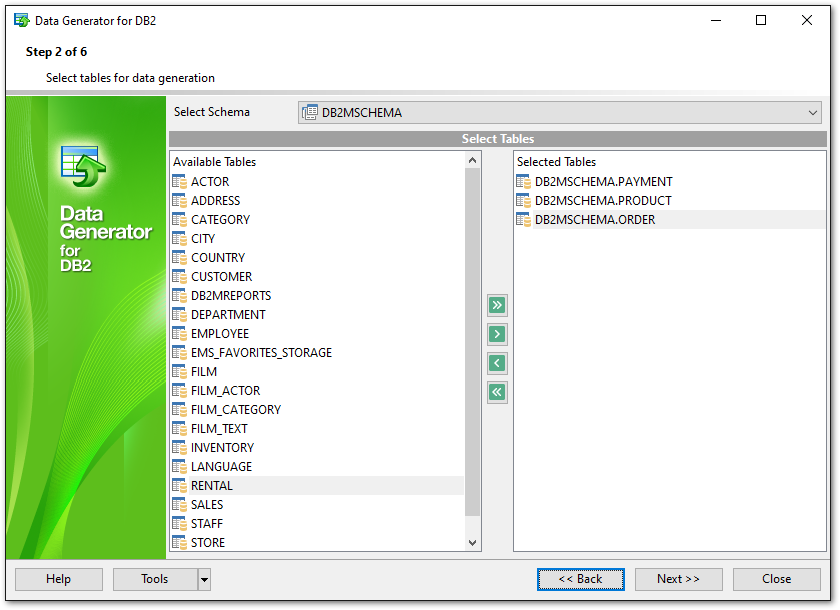Select the INVENTORY table name
The height and width of the screenshot is (610, 840).
coord(222,448)
